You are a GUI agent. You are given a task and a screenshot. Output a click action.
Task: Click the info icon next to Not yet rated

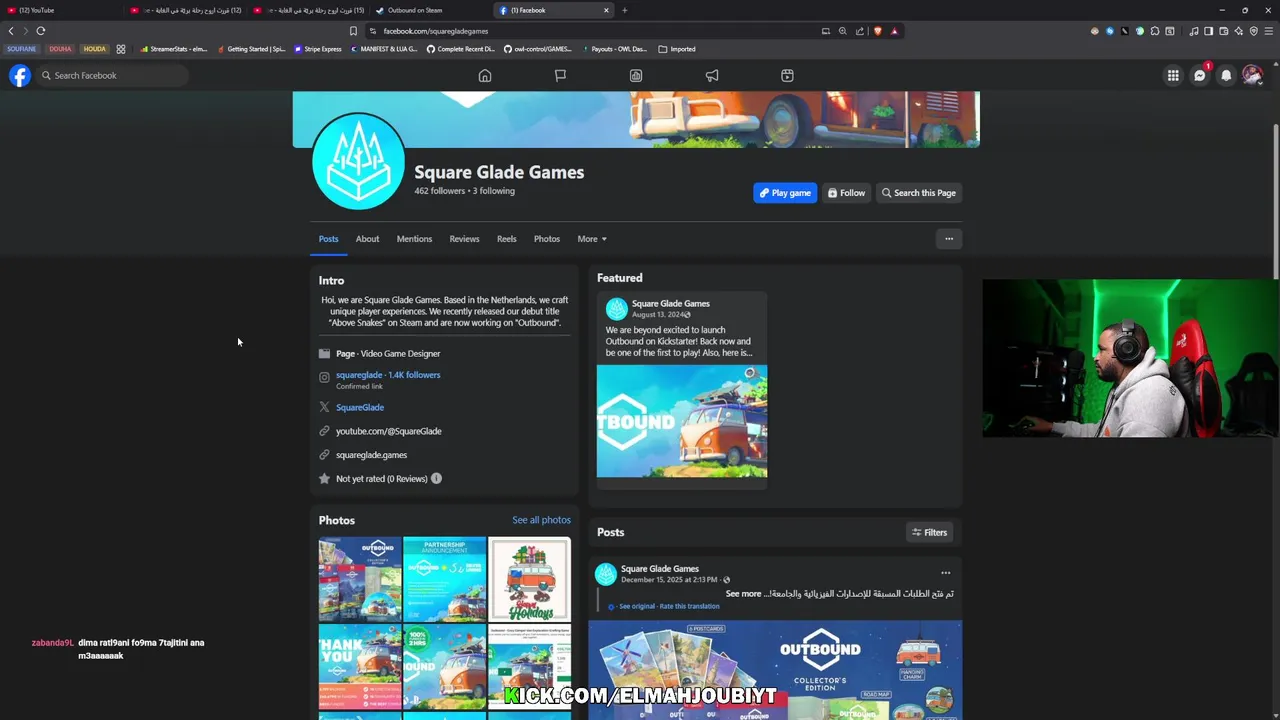point(436,478)
